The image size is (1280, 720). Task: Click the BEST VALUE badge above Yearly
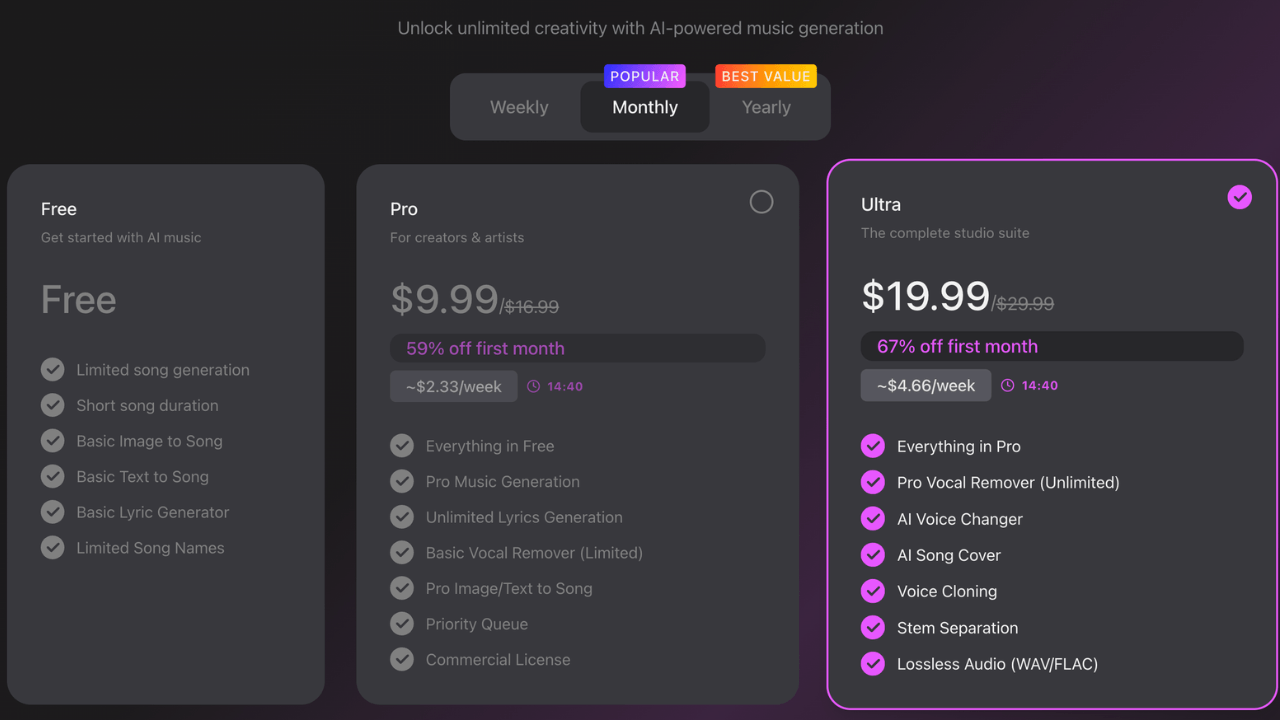tap(766, 76)
